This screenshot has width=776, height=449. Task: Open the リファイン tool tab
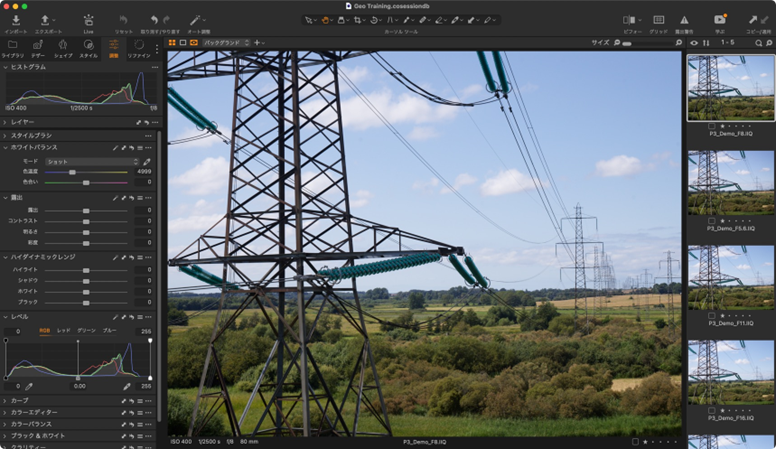click(x=139, y=49)
